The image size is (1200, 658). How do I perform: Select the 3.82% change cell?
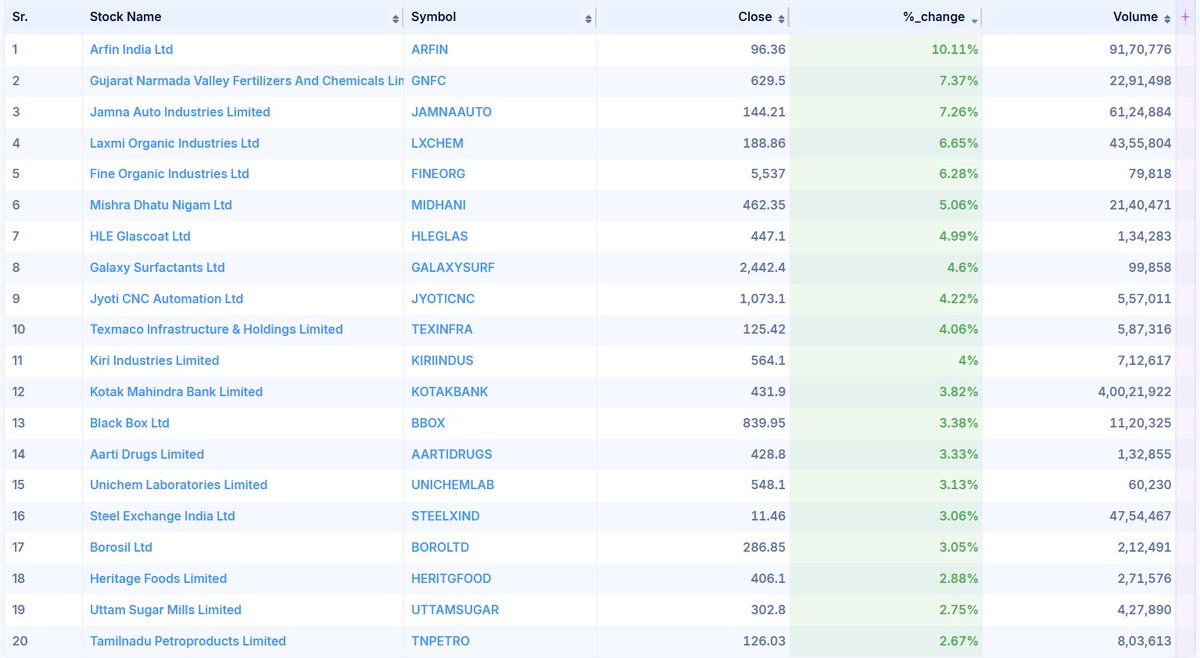[x=886, y=392]
